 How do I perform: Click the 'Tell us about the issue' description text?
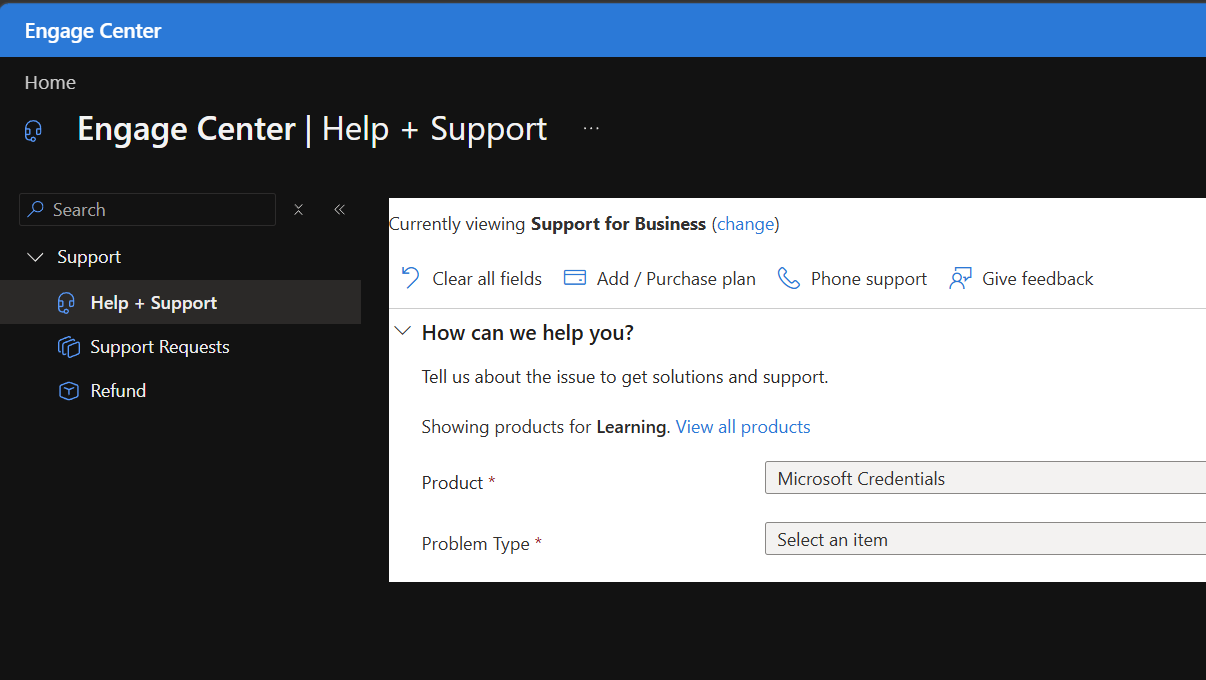coord(625,377)
